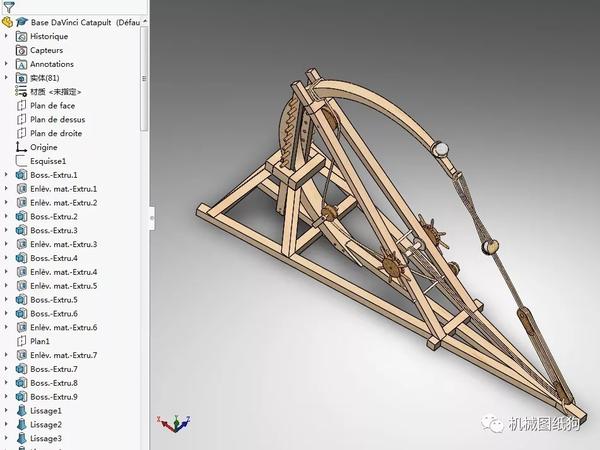Click the 材质 <未指定> material entry
The image size is (600, 450).
pos(55,92)
